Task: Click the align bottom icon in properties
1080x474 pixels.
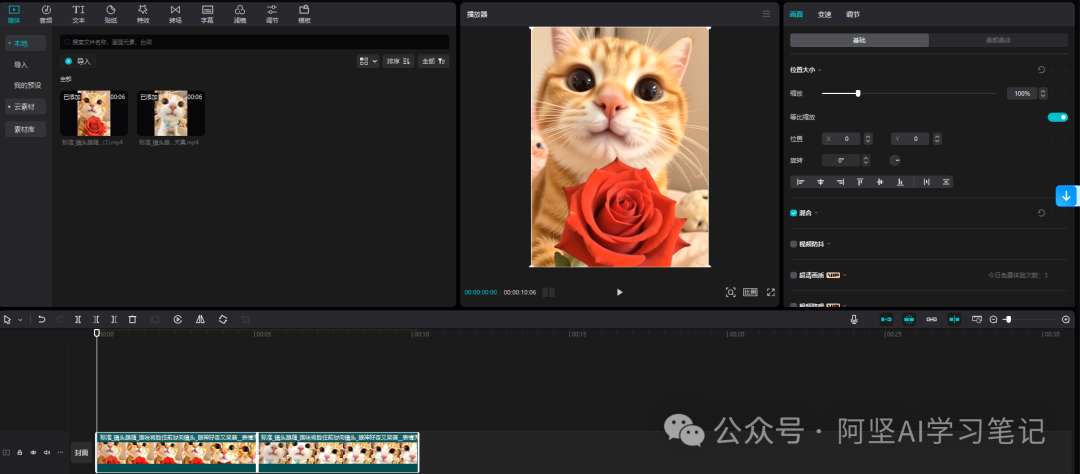Action: 900,182
